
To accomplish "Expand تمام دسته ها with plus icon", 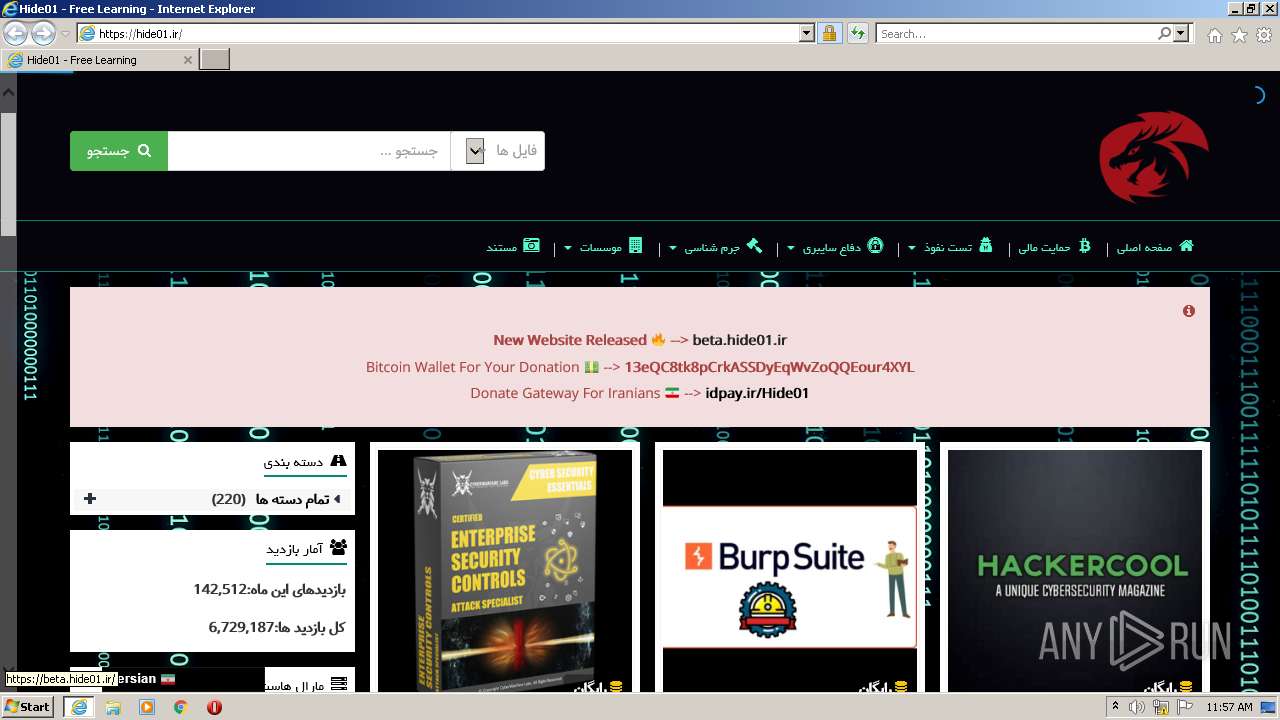I will 90,498.
